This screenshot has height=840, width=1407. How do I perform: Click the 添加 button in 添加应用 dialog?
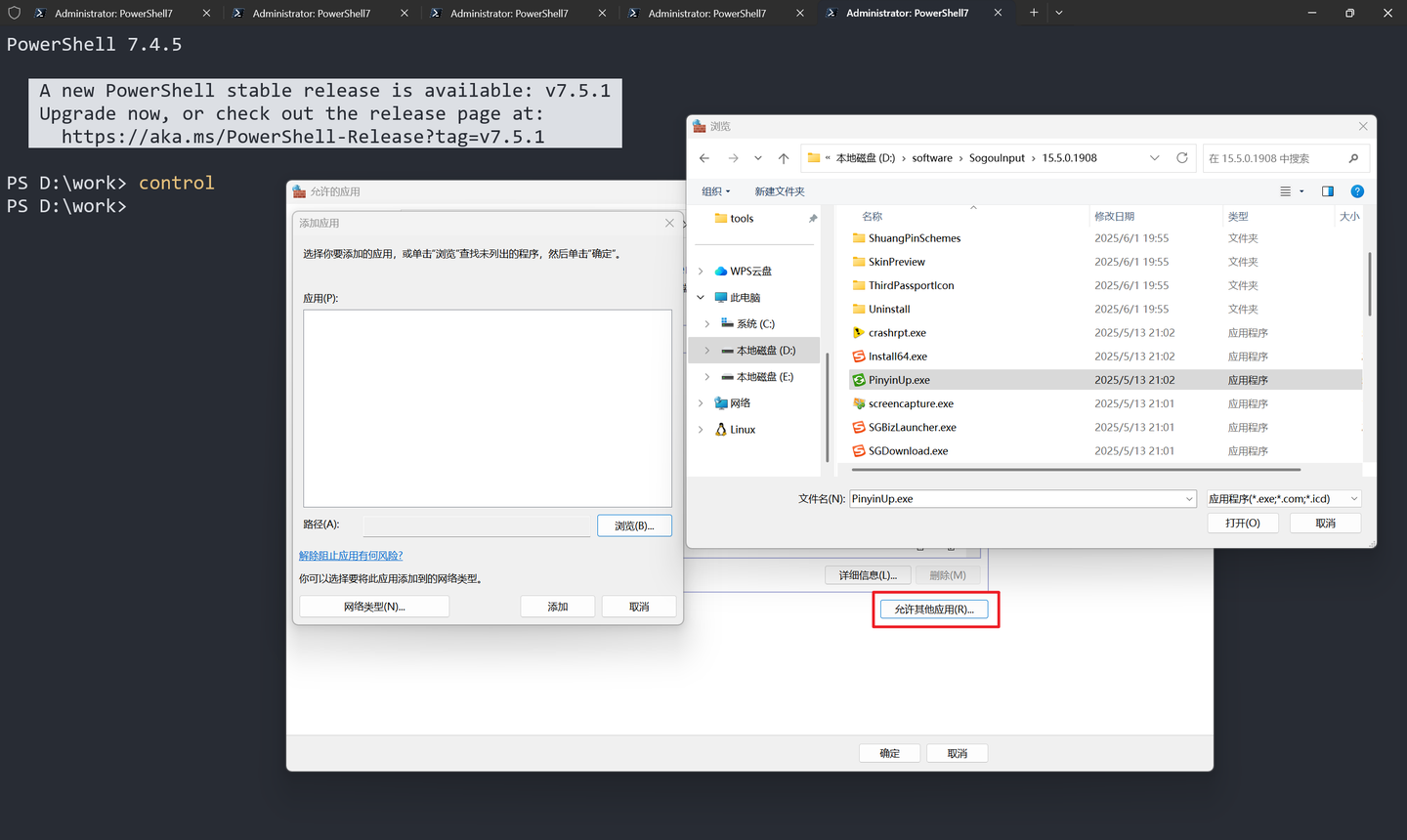(x=558, y=607)
